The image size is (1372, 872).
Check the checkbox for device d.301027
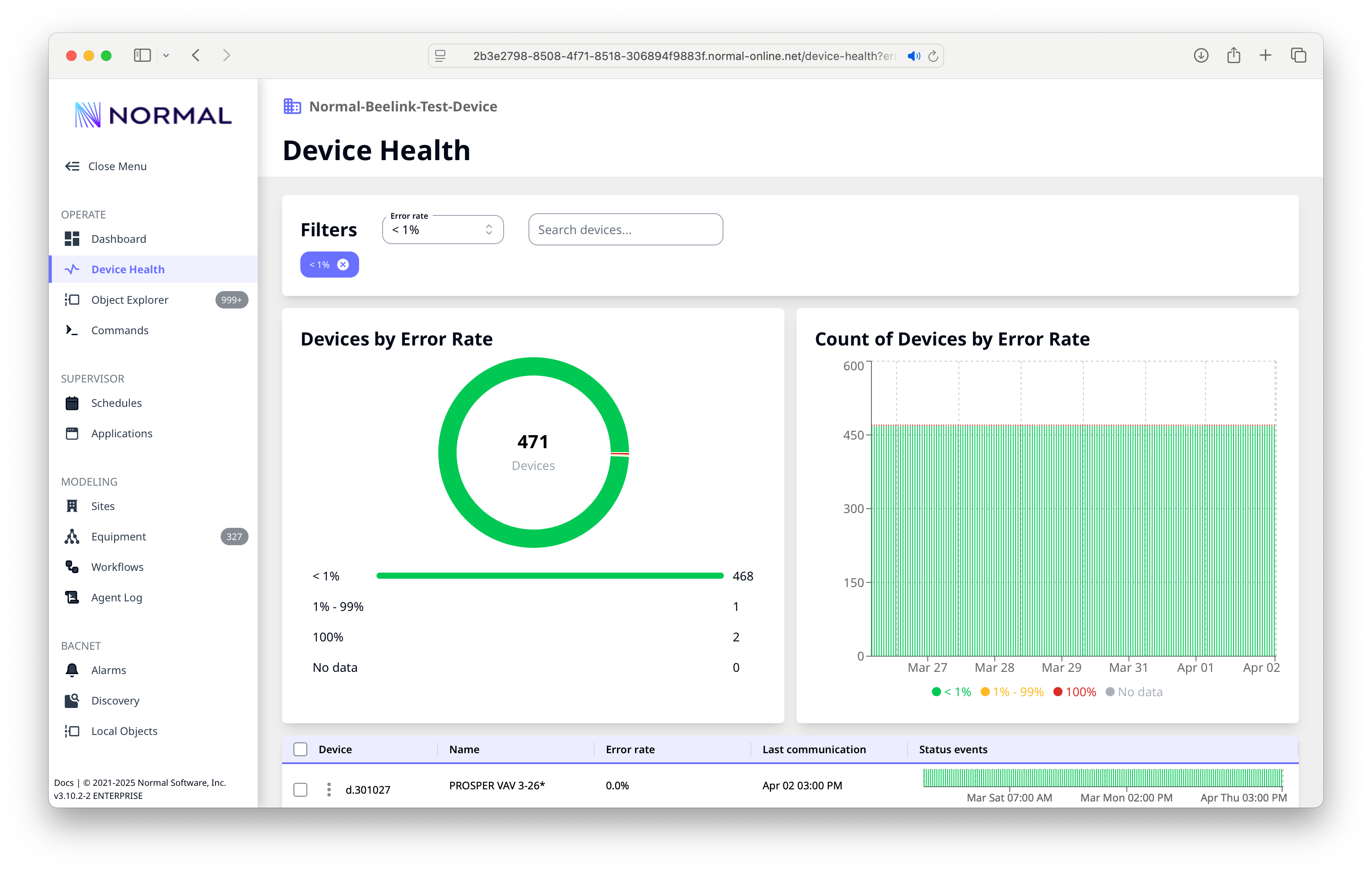pyautogui.click(x=300, y=789)
